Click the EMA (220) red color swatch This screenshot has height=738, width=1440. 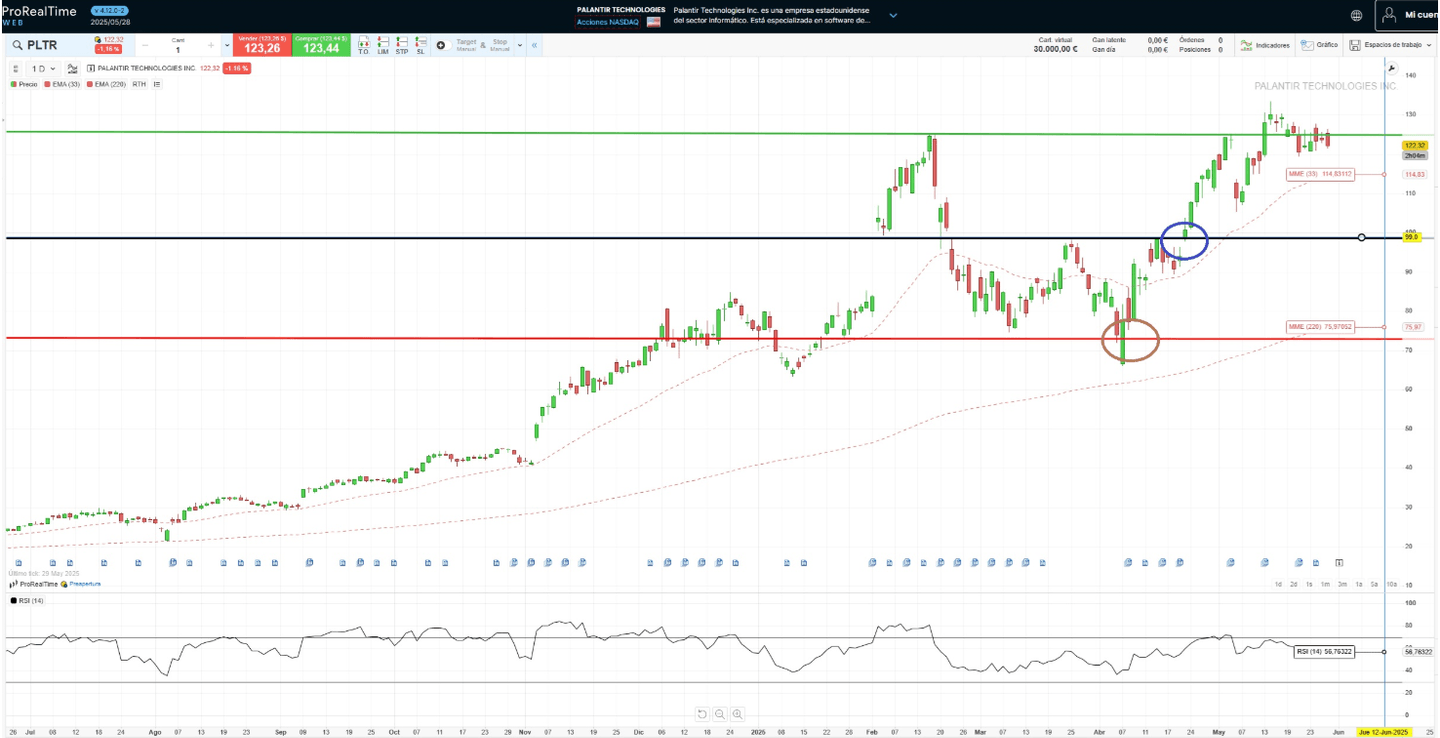pos(89,84)
